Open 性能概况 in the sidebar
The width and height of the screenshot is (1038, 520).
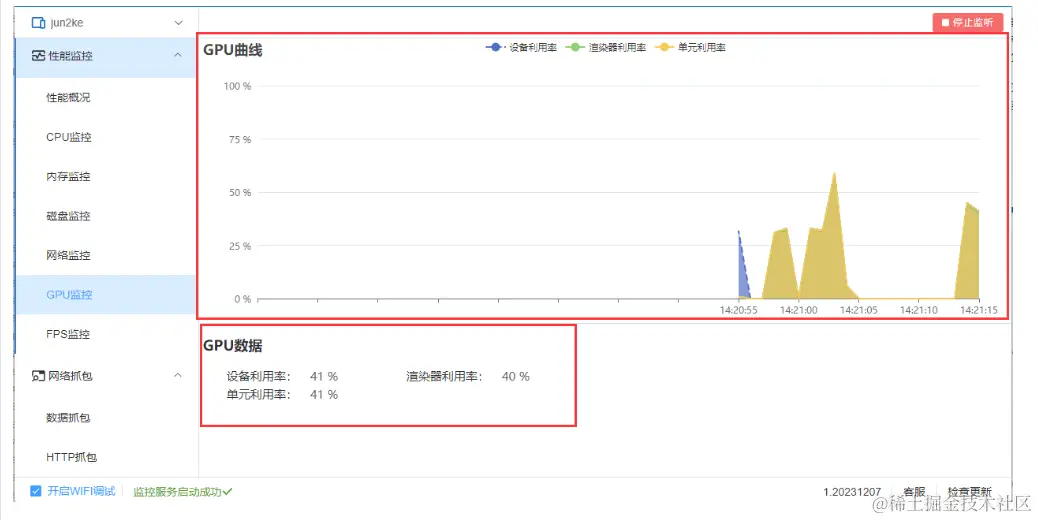[x=68, y=98]
